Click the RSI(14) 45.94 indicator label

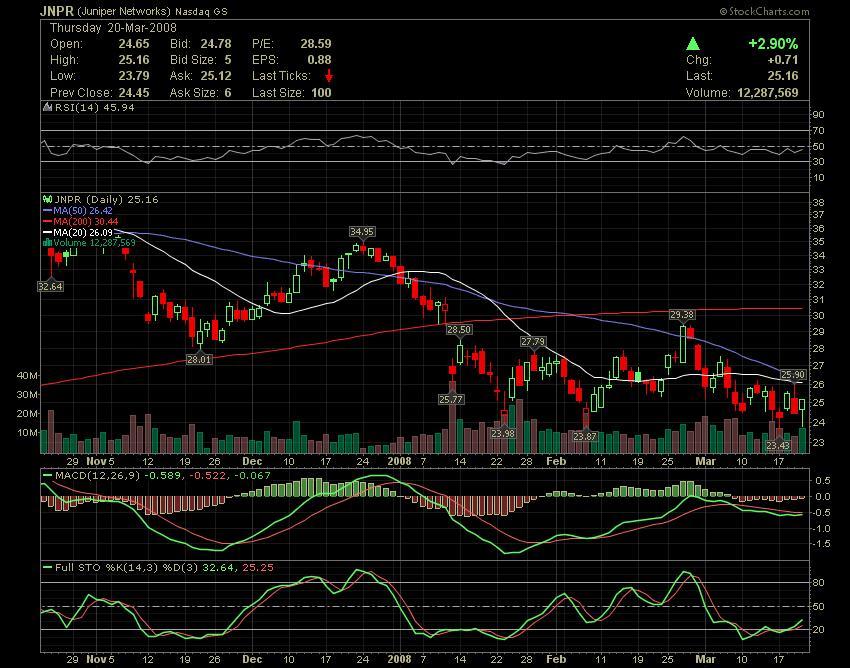[95, 107]
